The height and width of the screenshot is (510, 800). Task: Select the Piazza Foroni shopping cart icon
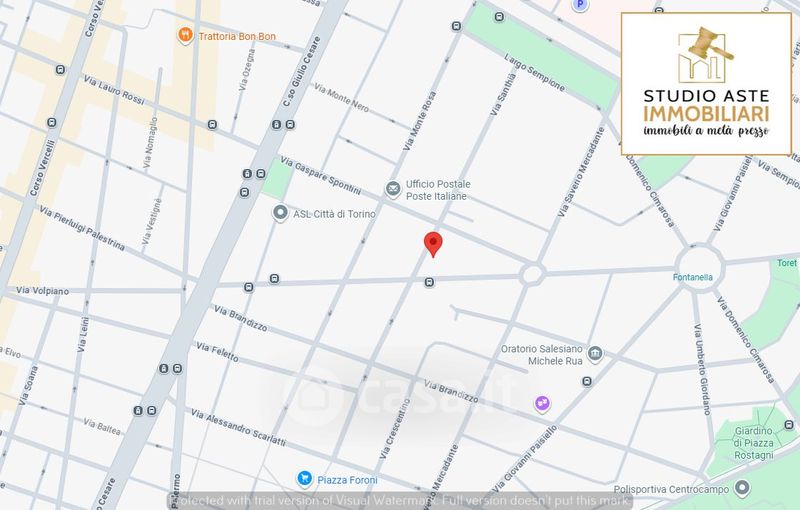click(305, 479)
